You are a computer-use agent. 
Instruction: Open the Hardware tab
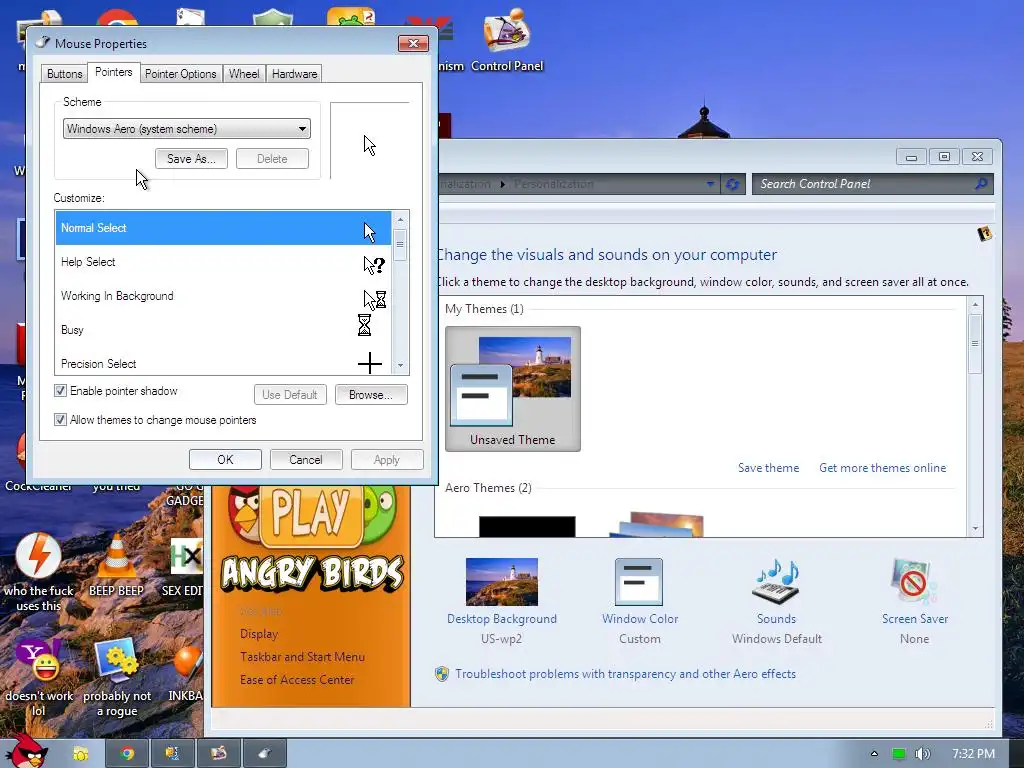295,74
